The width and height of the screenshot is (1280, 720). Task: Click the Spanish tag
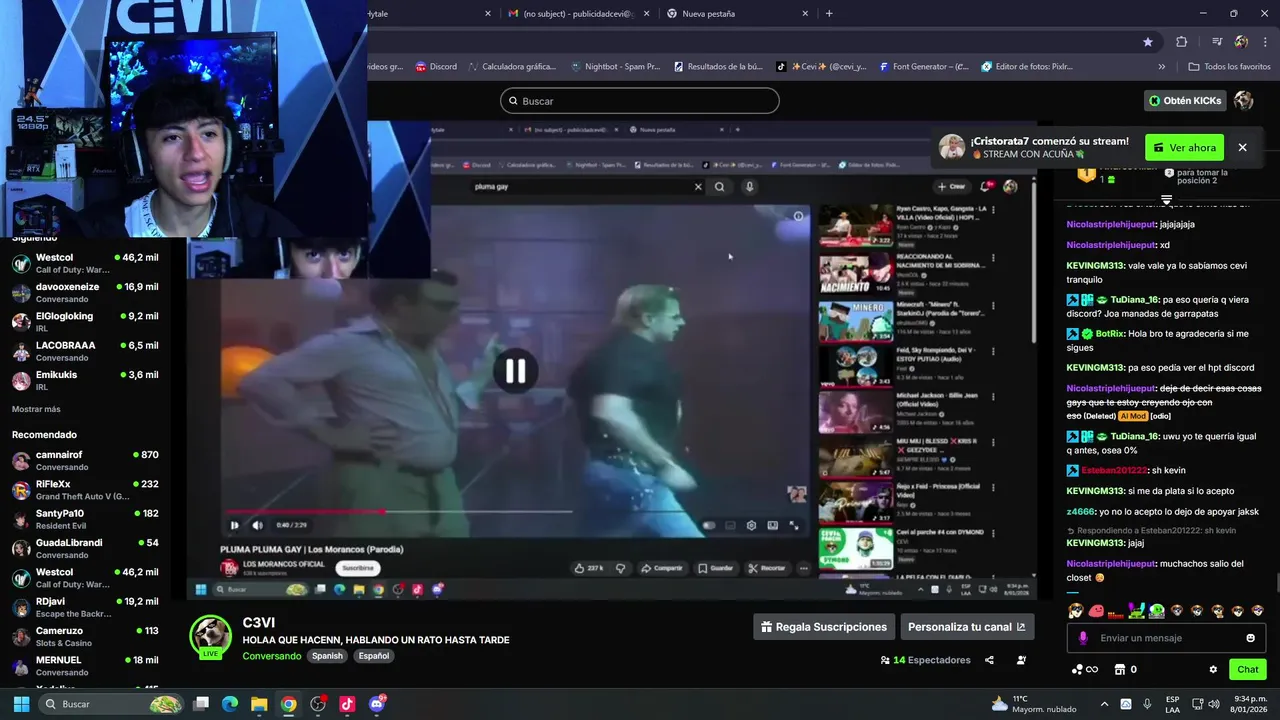coord(327,656)
